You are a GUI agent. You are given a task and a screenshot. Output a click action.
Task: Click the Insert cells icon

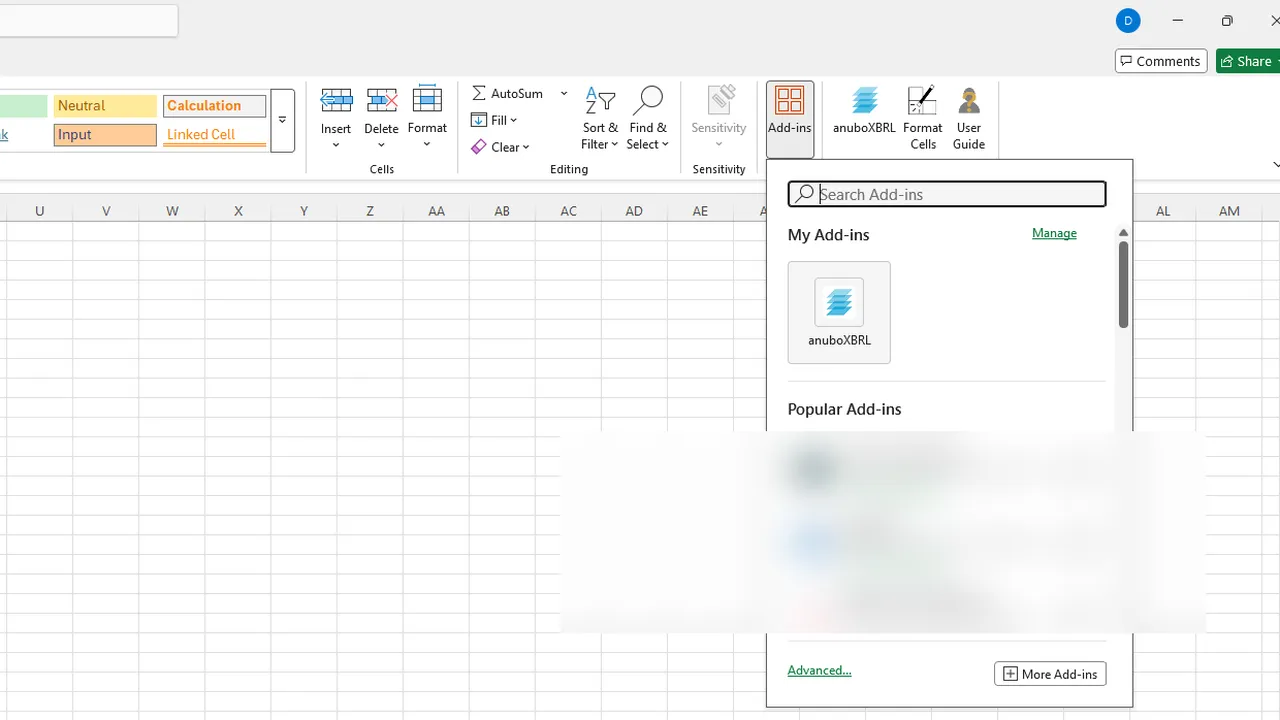[336, 100]
